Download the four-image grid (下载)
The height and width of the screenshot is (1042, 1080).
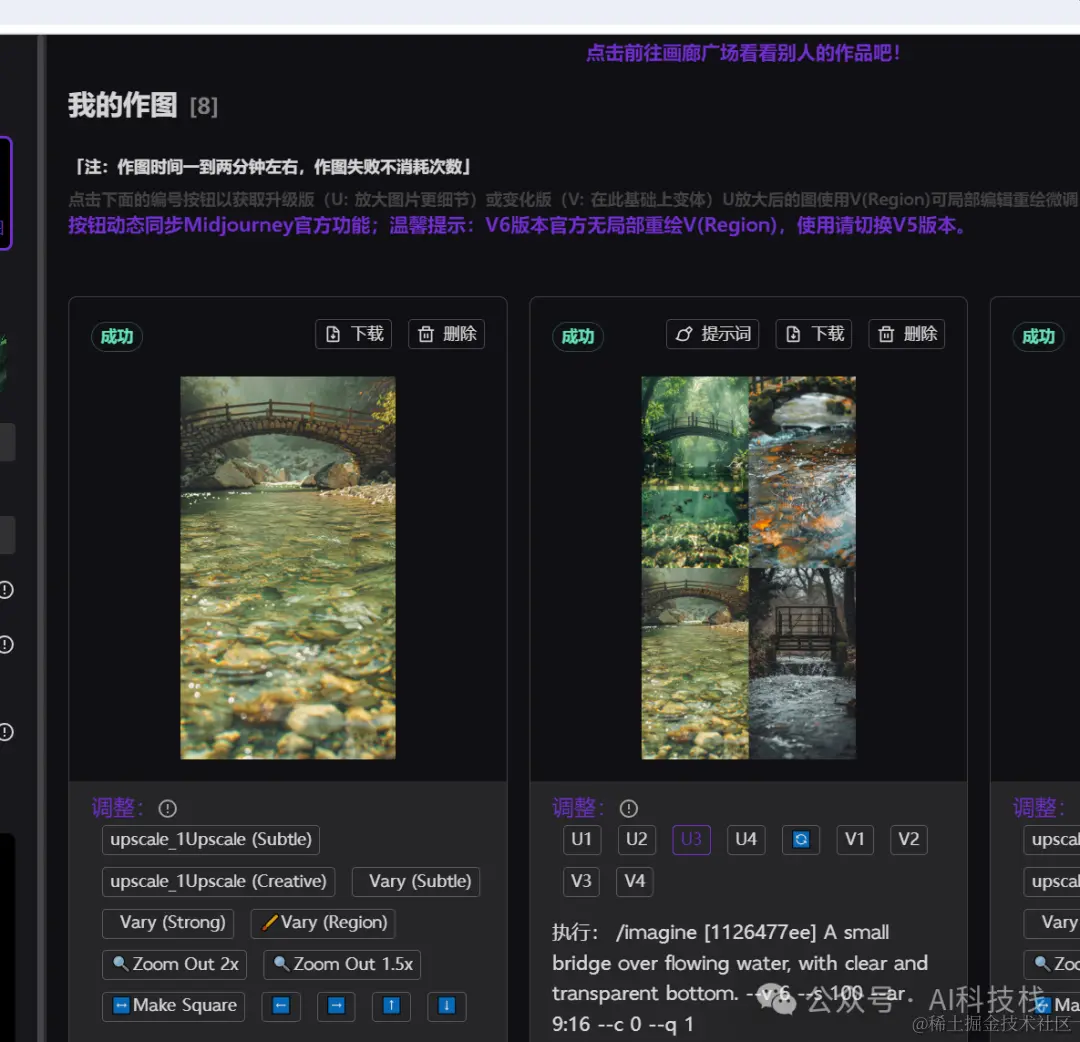pos(813,334)
